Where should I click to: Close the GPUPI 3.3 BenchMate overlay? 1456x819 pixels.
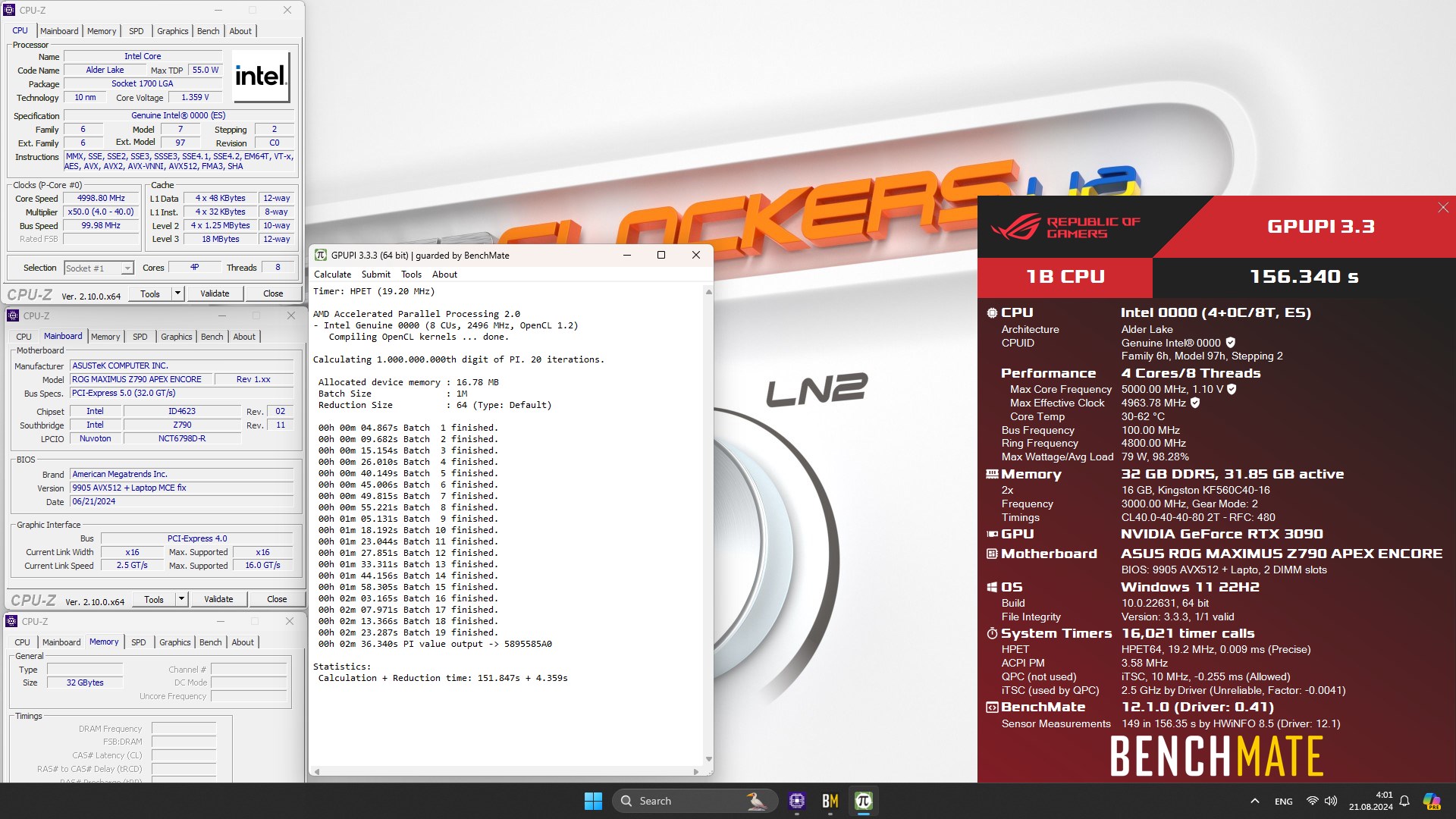click(x=1443, y=208)
